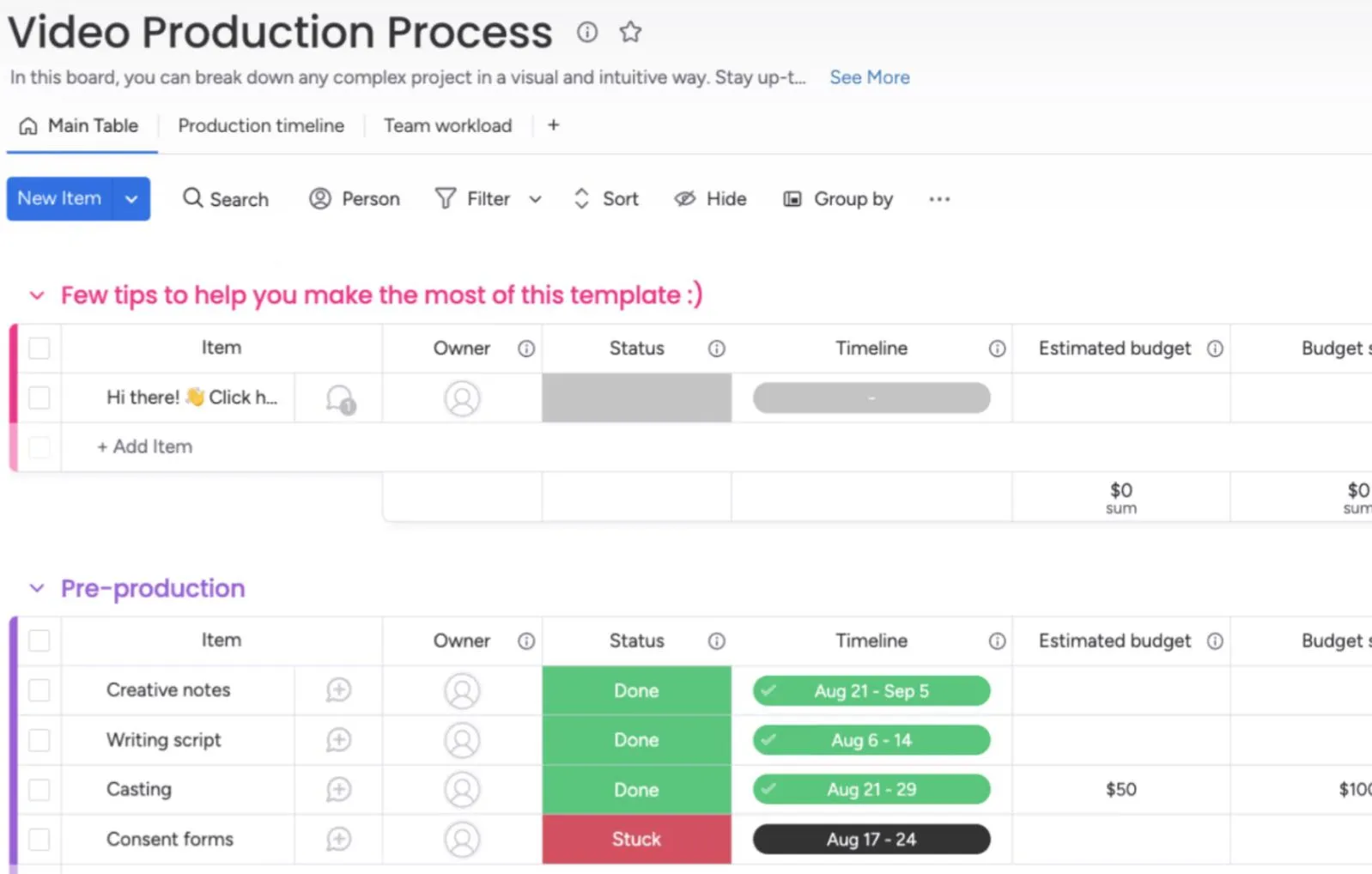
Task: Add a new board view with plus
Action: (554, 125)
